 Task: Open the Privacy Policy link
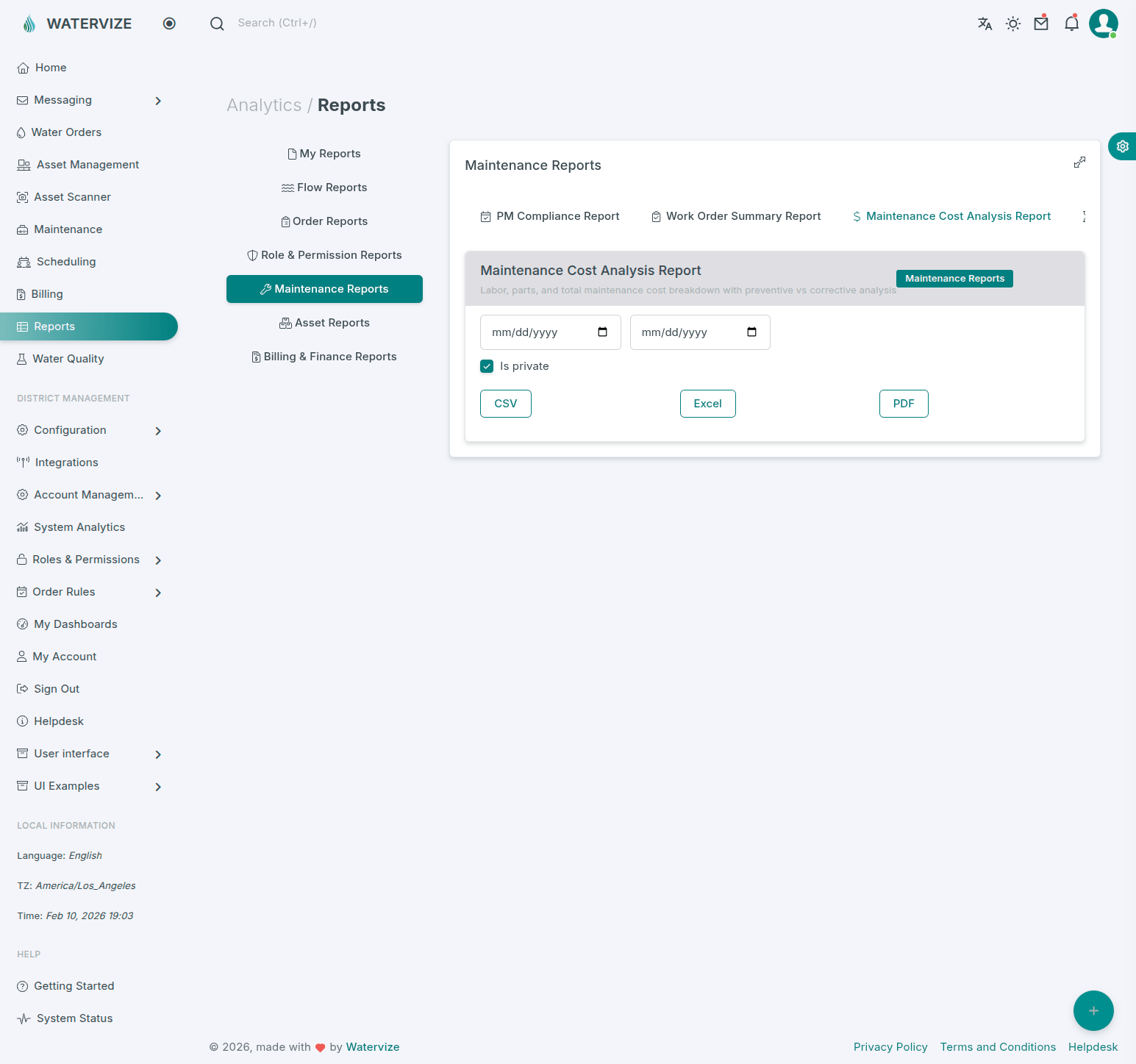890,1047
